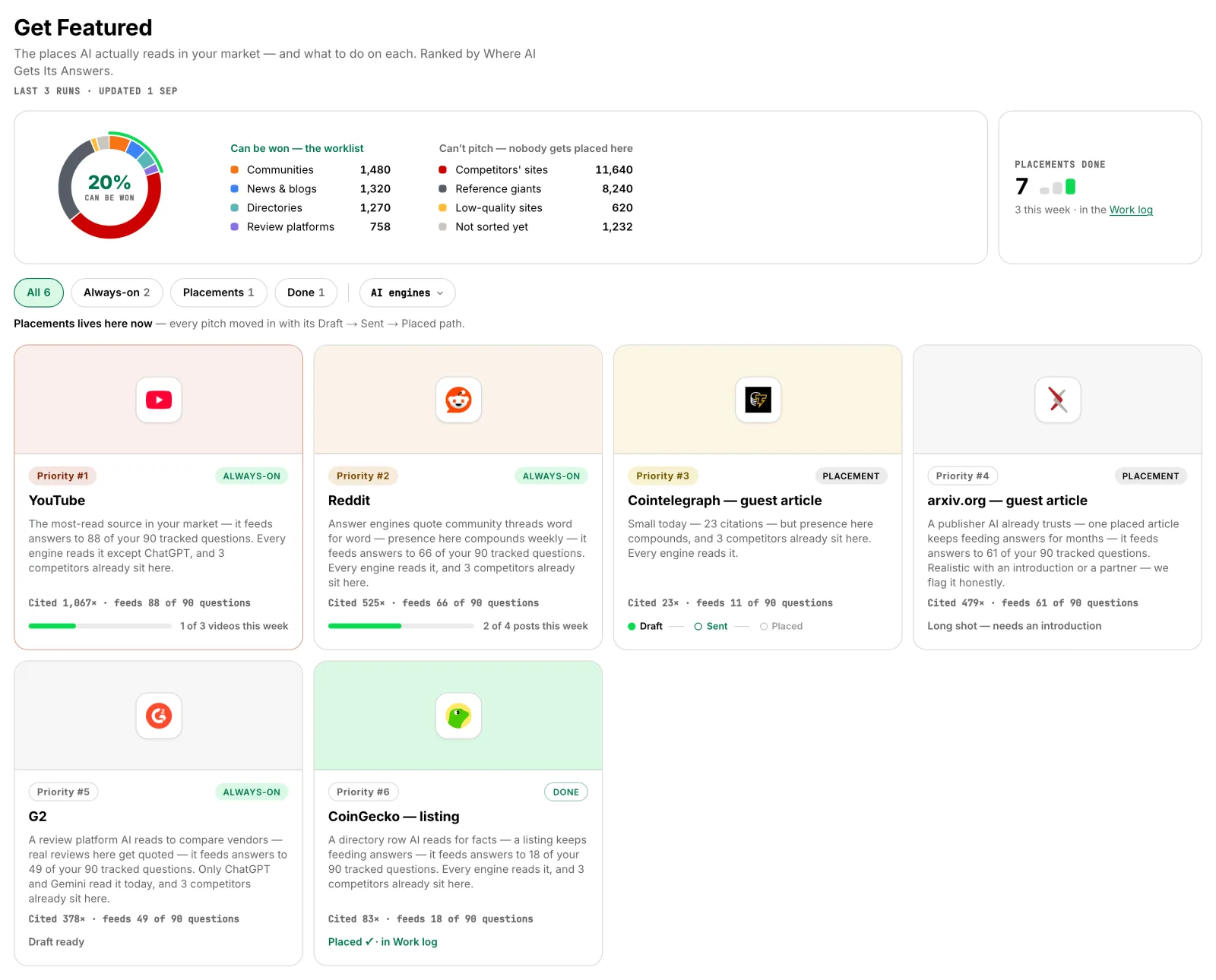Click the yellow Low-quality sites legend dot
Viewport: 1216px width, 980px height.
[442, 207]
